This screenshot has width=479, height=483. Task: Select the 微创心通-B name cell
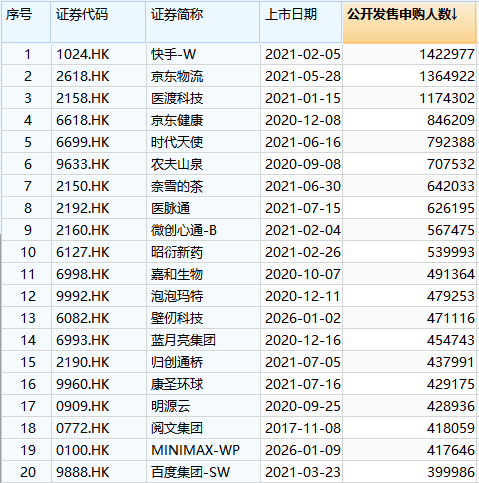pos(203,230)
